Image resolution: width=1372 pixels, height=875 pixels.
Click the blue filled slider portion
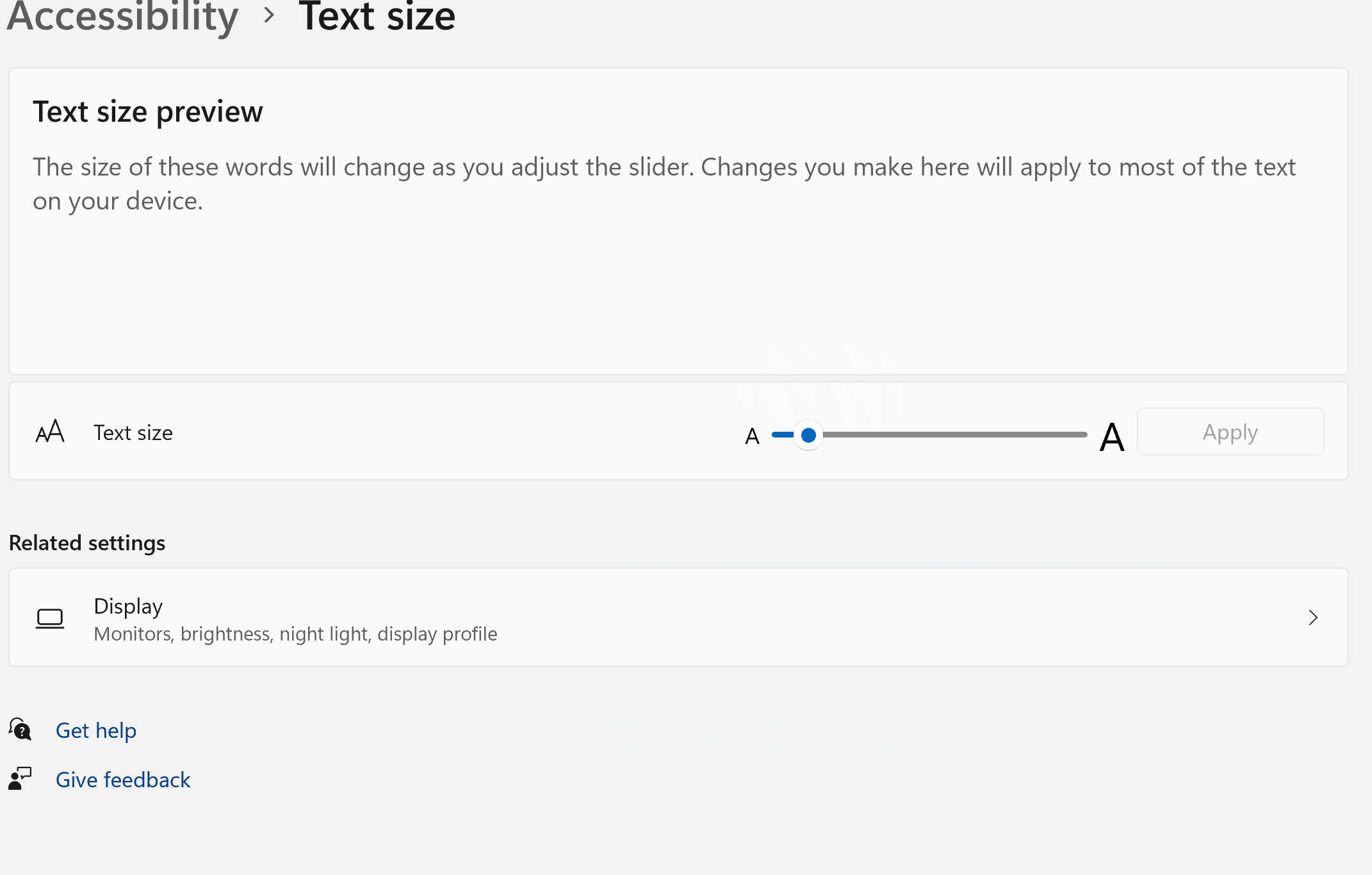coord(783,434)
